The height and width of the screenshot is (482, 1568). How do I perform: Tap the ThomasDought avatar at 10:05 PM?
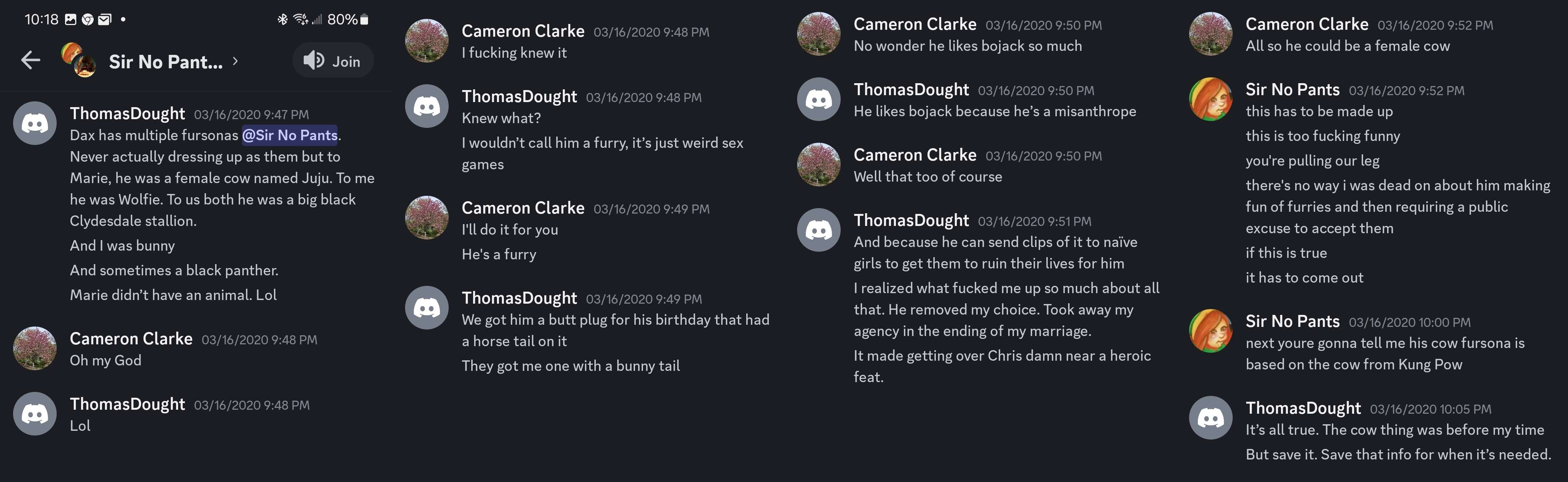click(1211, 417)
